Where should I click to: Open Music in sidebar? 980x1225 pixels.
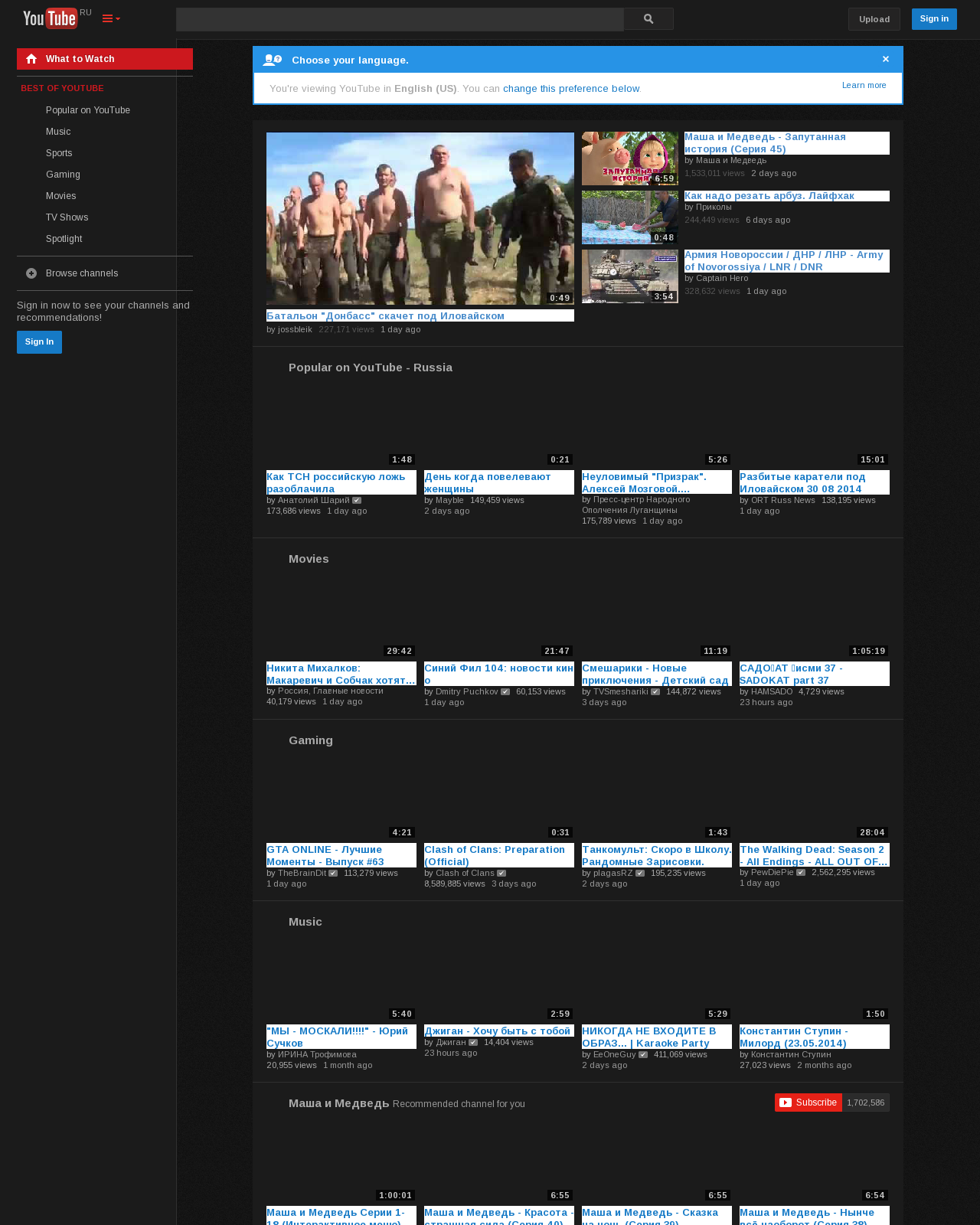58,132
